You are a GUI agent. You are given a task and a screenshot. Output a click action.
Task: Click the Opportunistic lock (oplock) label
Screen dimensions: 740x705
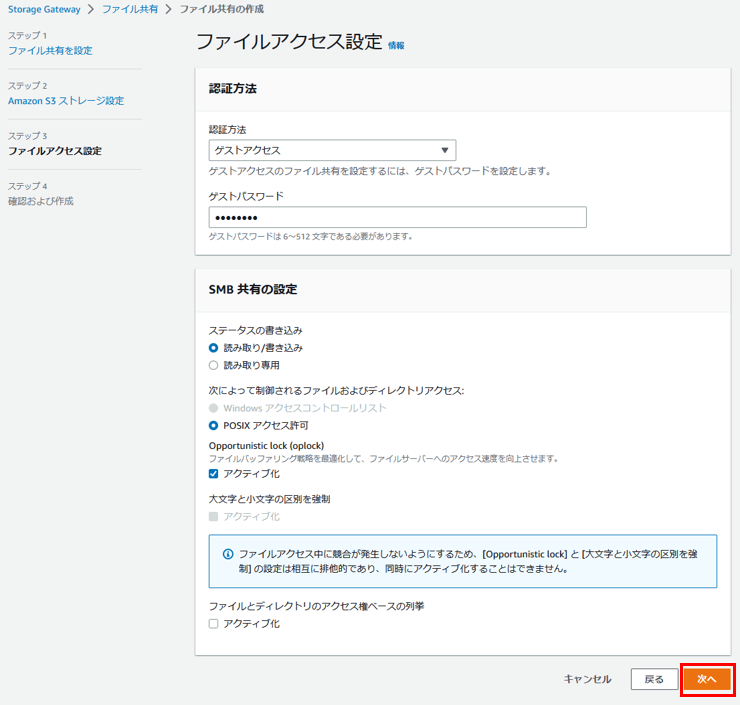[x=266, y=446]
